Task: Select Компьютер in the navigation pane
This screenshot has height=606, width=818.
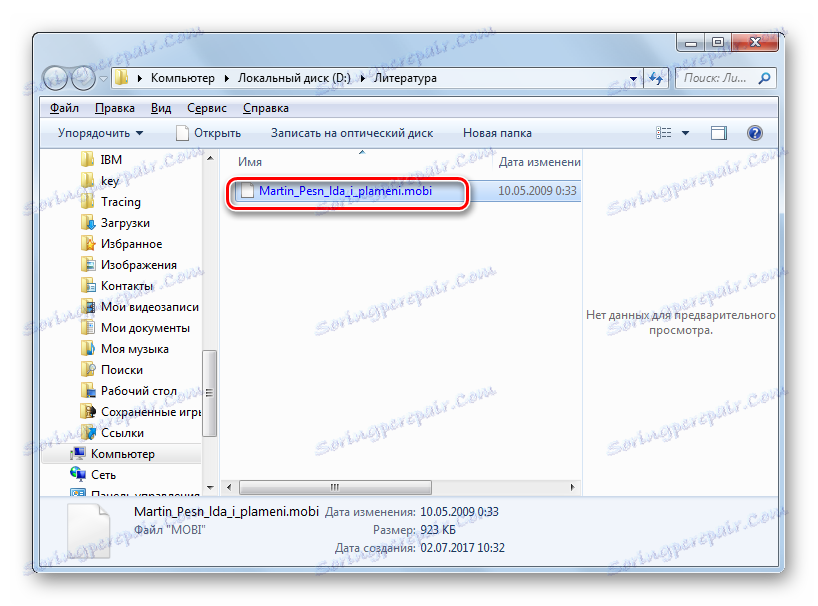Action: pyautogui.click(x=123, y=454)
